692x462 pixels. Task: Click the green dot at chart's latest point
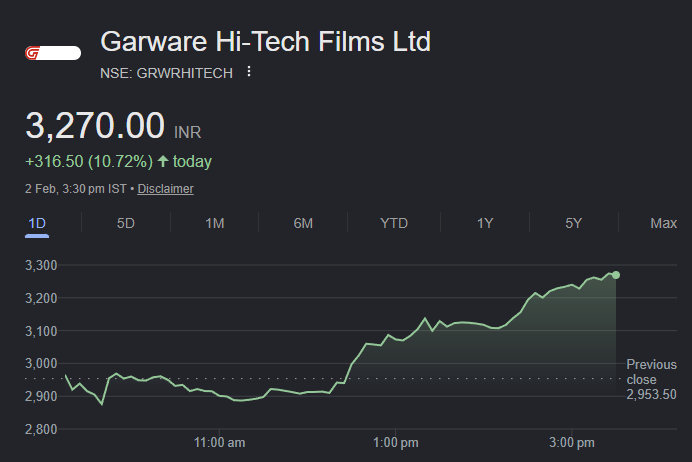(x=616, y=275)
